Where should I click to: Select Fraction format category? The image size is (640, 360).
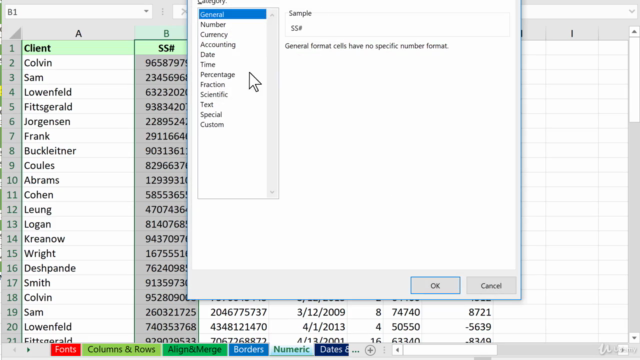tap(212, 84)
